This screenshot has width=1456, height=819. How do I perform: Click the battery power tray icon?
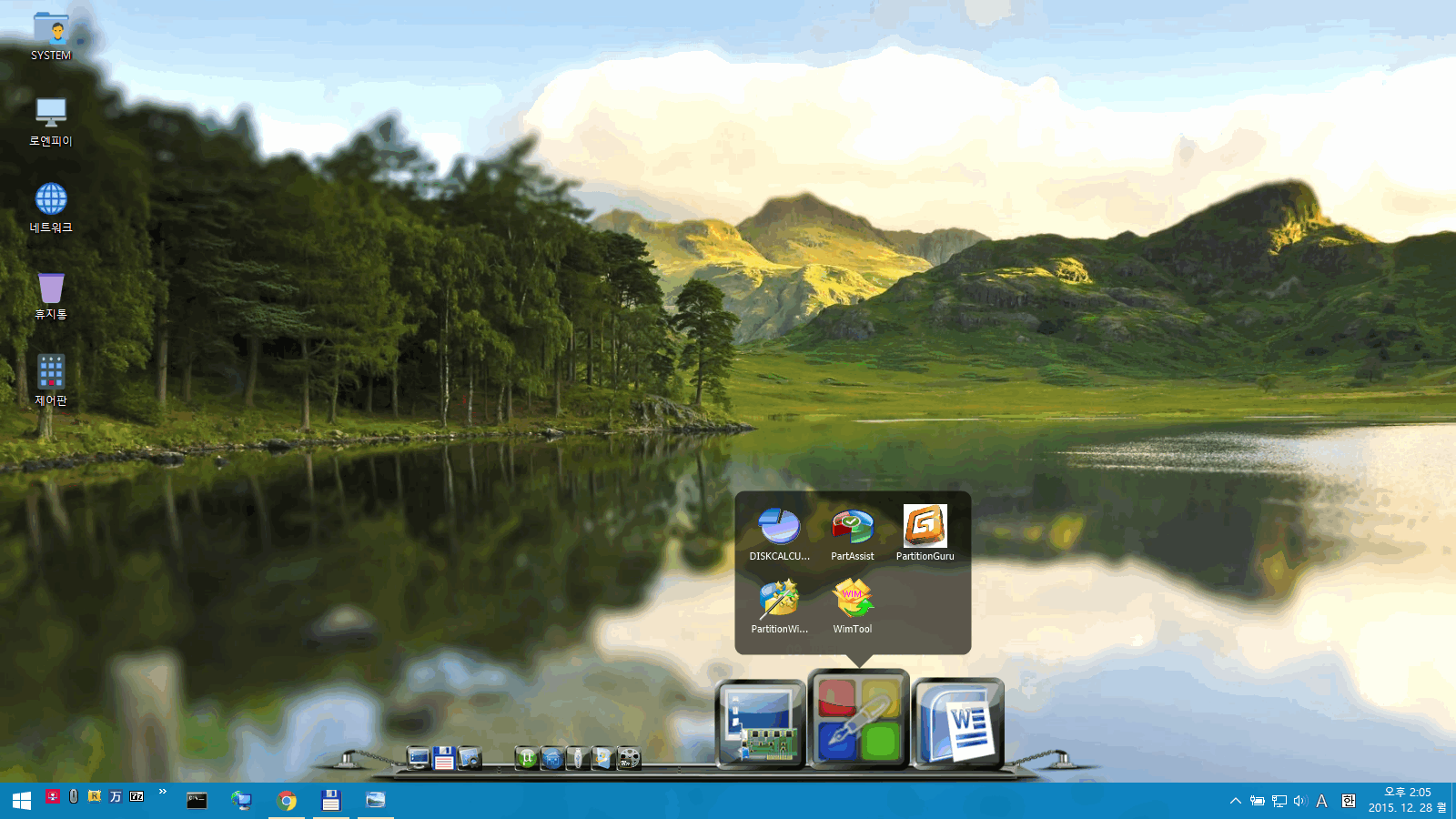click(1257, 802)
